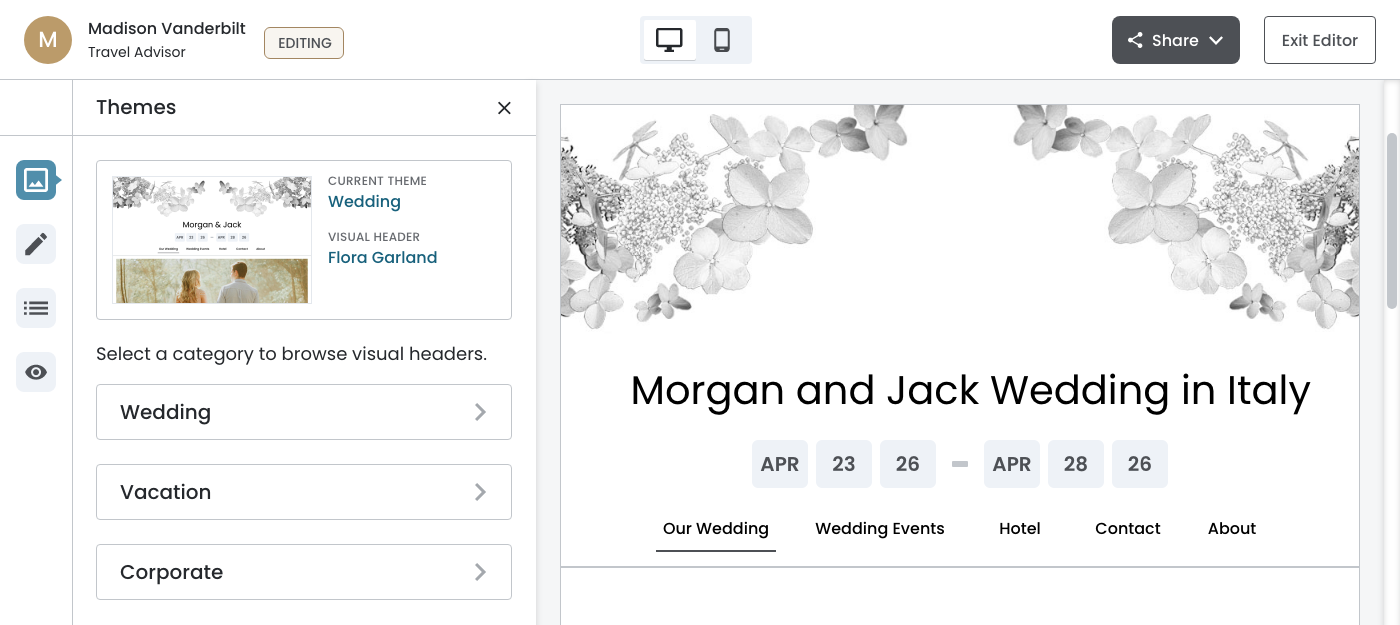Open the Contact navigation tab

click(1127, 529)
